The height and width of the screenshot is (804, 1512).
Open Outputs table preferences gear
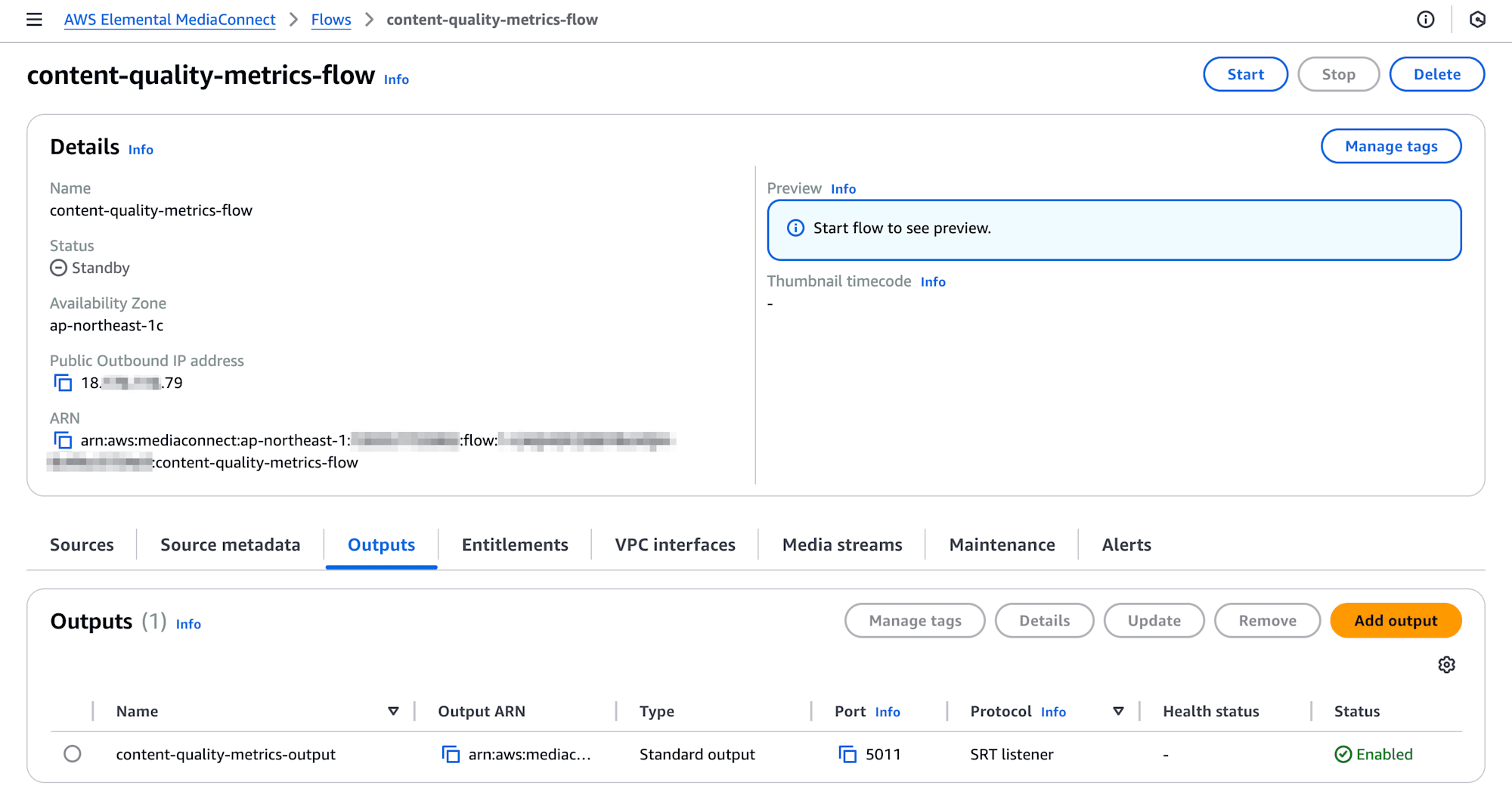click(1446, 665)
